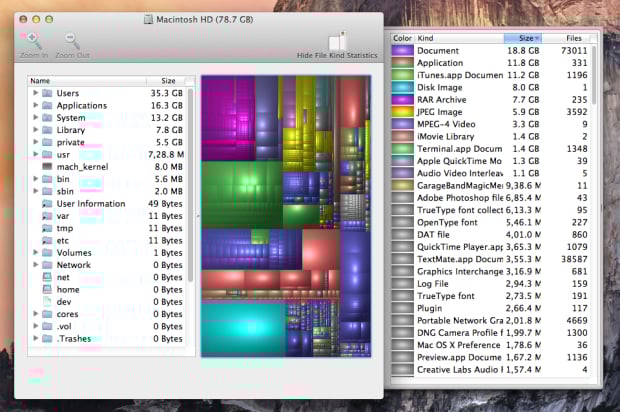This screenshot has height=412, width=620.
Task: Expand the Volumes folder disclosure triangle
Action: pyautogui.click(x=36, y=252)
